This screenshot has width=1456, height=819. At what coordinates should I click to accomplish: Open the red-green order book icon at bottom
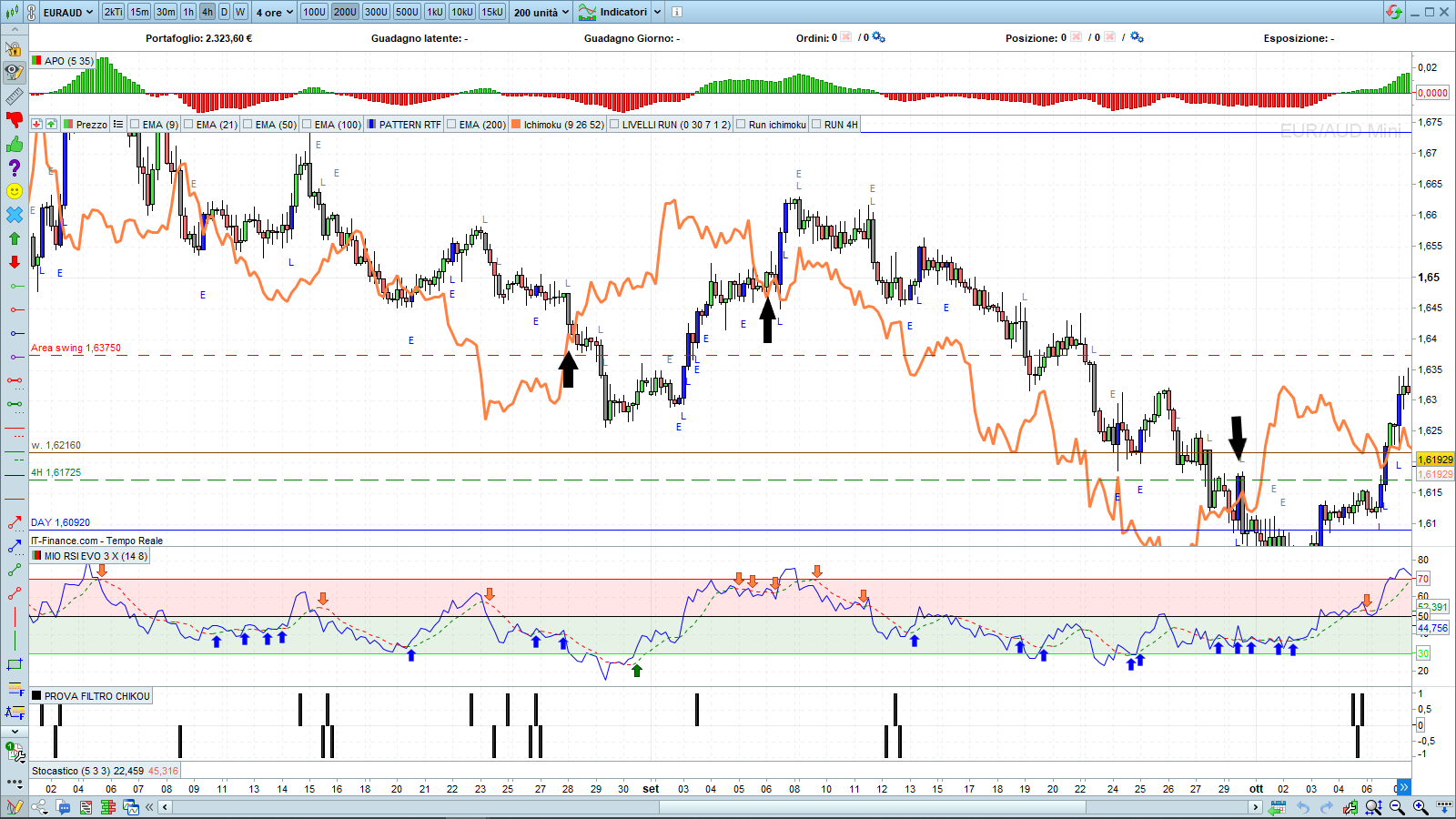(x=108, y=807)
